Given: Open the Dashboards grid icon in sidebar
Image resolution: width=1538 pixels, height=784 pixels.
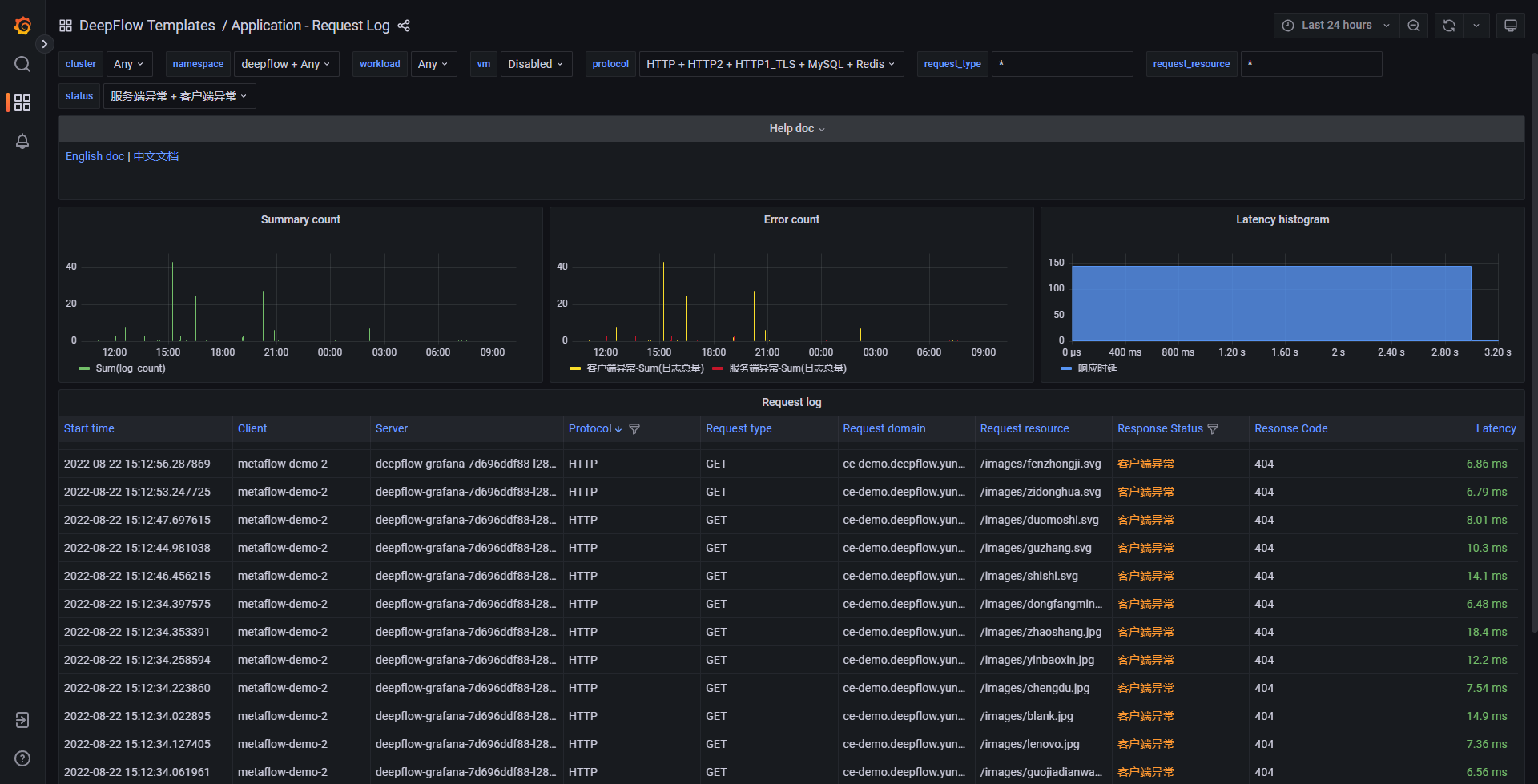Looking at the screenshot, I should pyautogui.click(x=22, y=103).
